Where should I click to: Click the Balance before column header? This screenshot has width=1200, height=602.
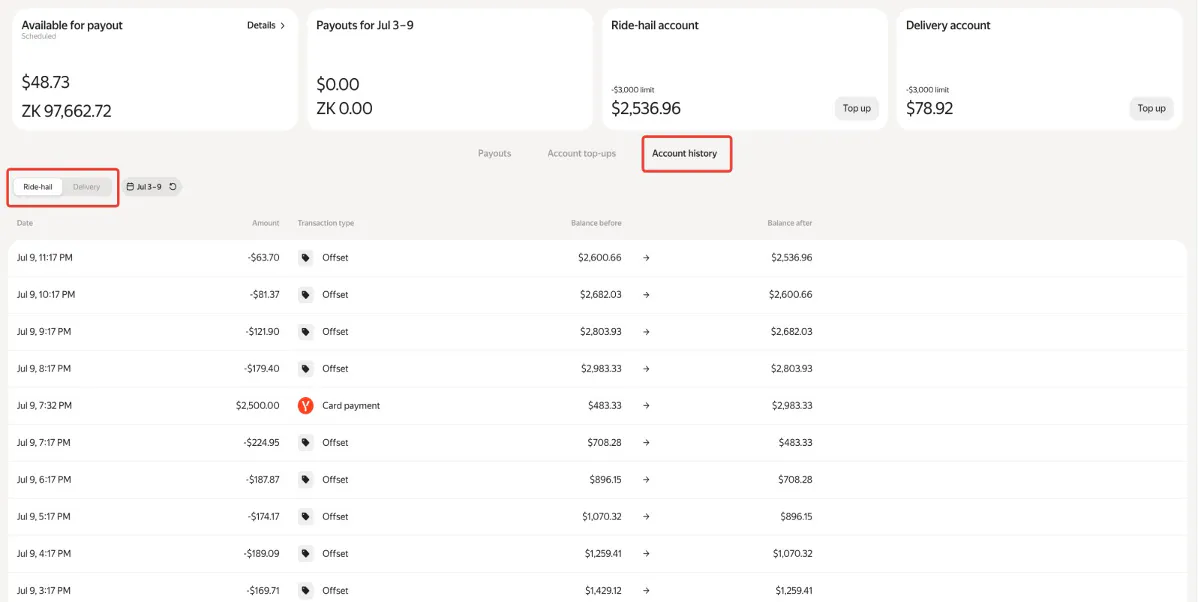596,223
